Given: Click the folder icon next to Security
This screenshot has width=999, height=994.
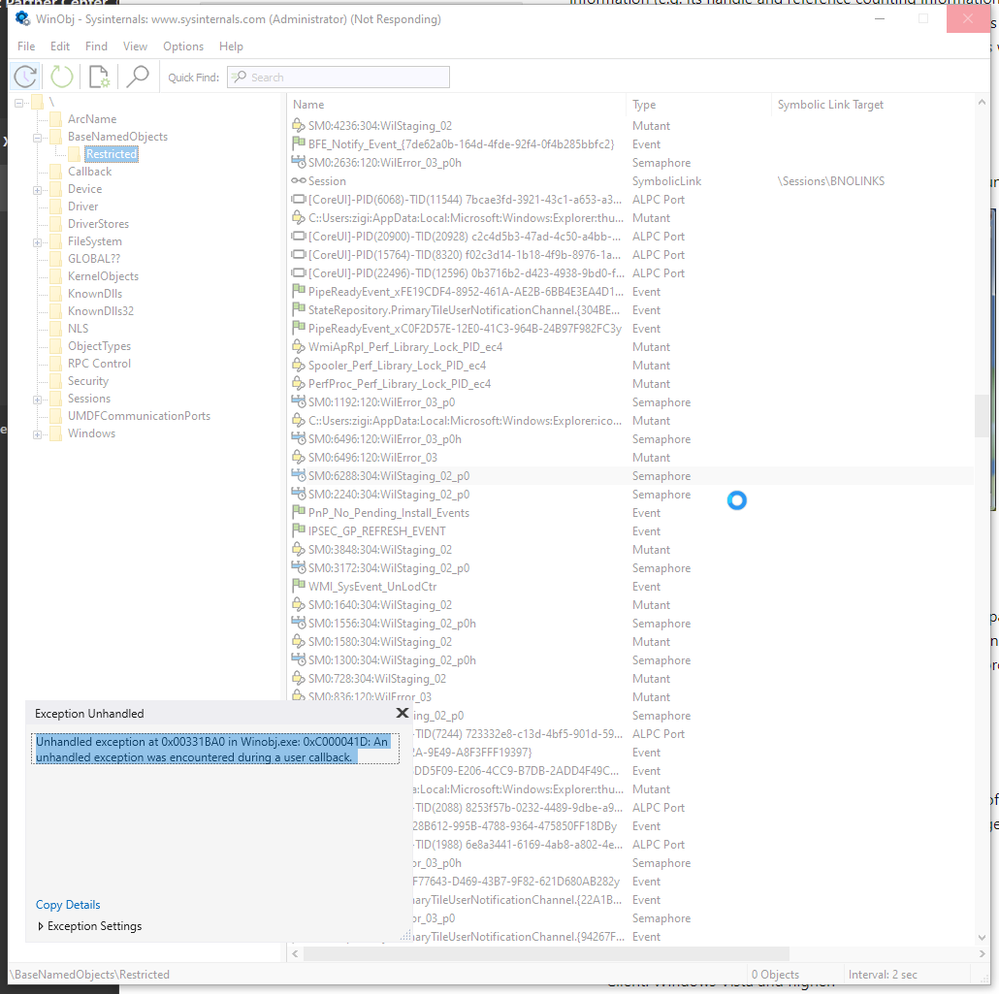Looking at the screenshot, I should tap(56, 381).
